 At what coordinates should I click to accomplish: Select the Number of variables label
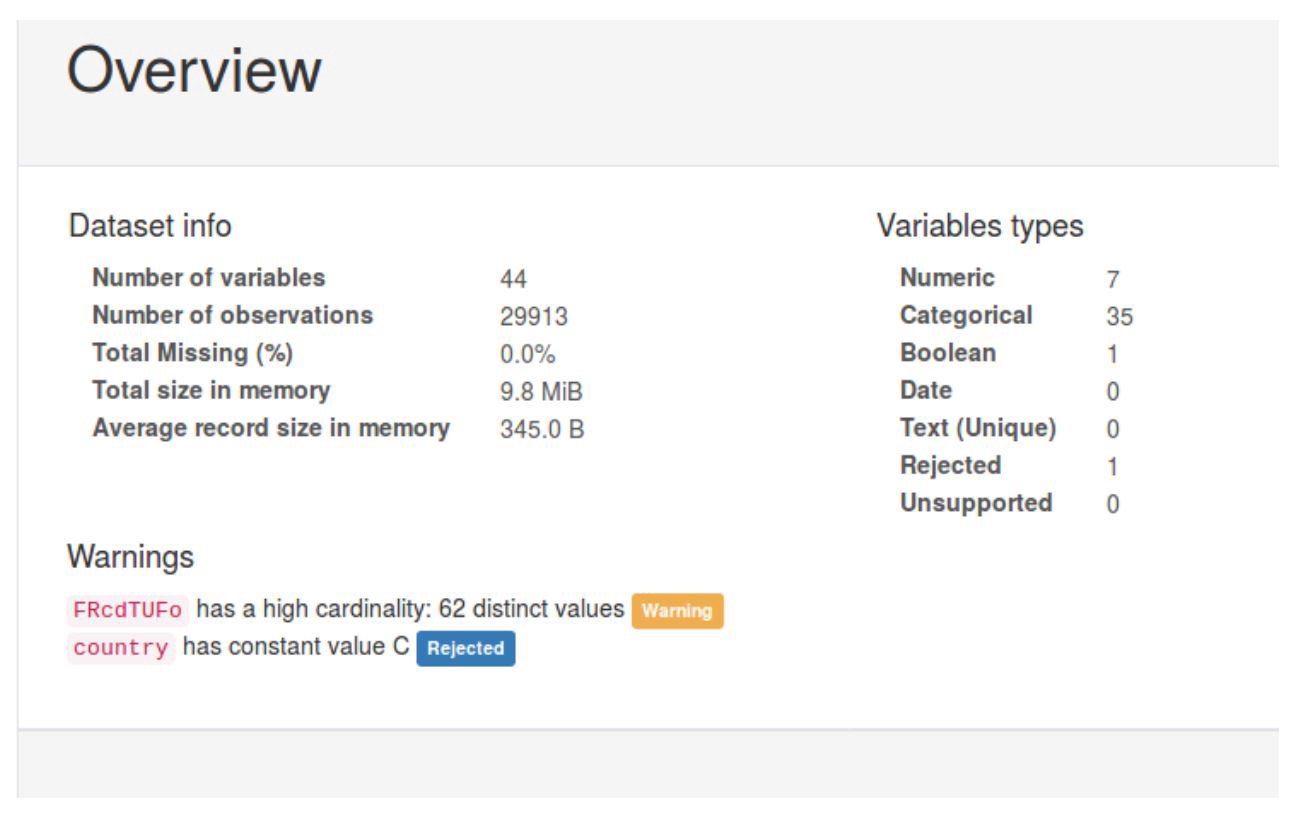(x=208, y=277)
